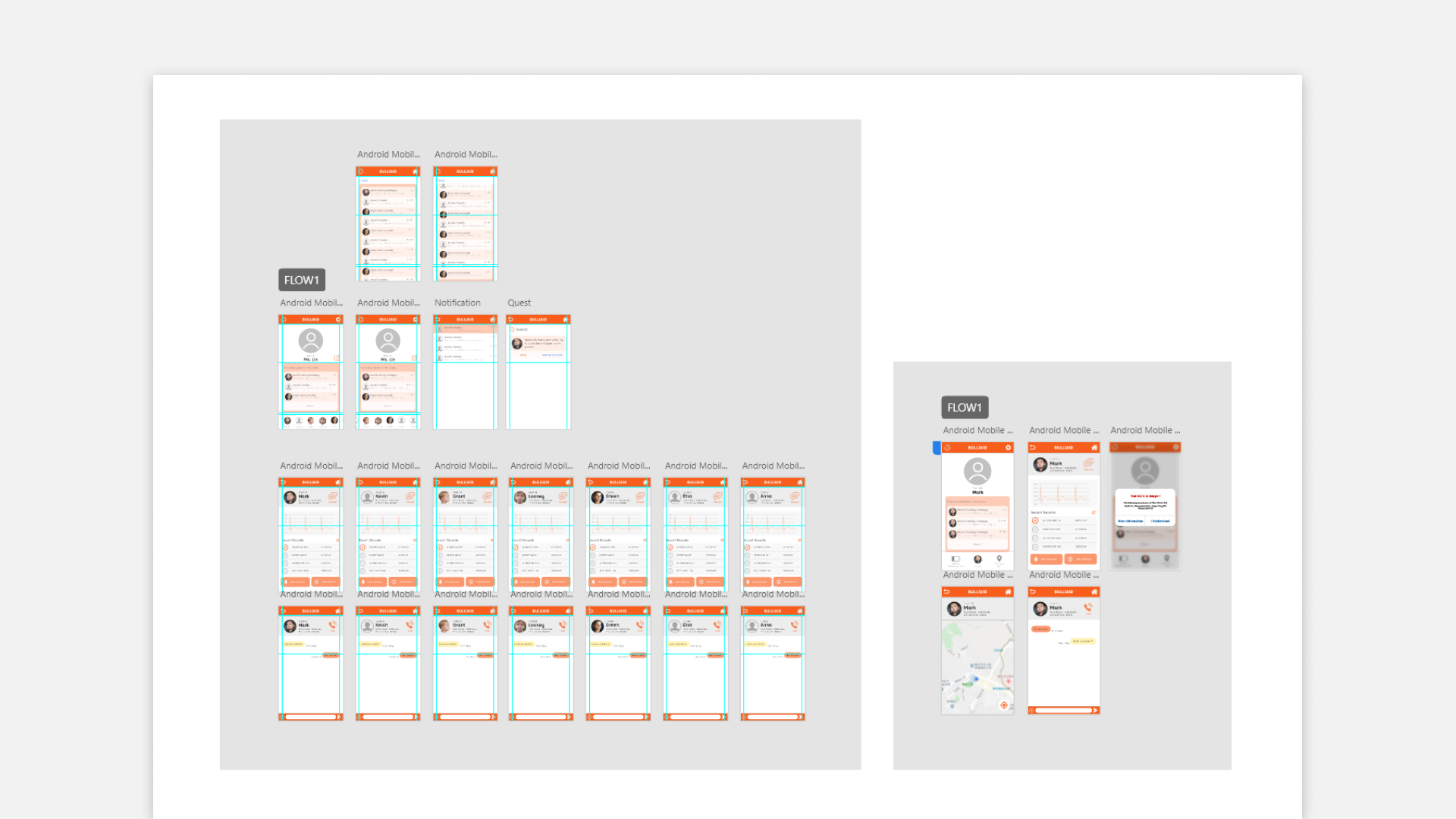Click the Quest artboard canvas
This screenshot has width=1456, height=819.
(538, 394)
